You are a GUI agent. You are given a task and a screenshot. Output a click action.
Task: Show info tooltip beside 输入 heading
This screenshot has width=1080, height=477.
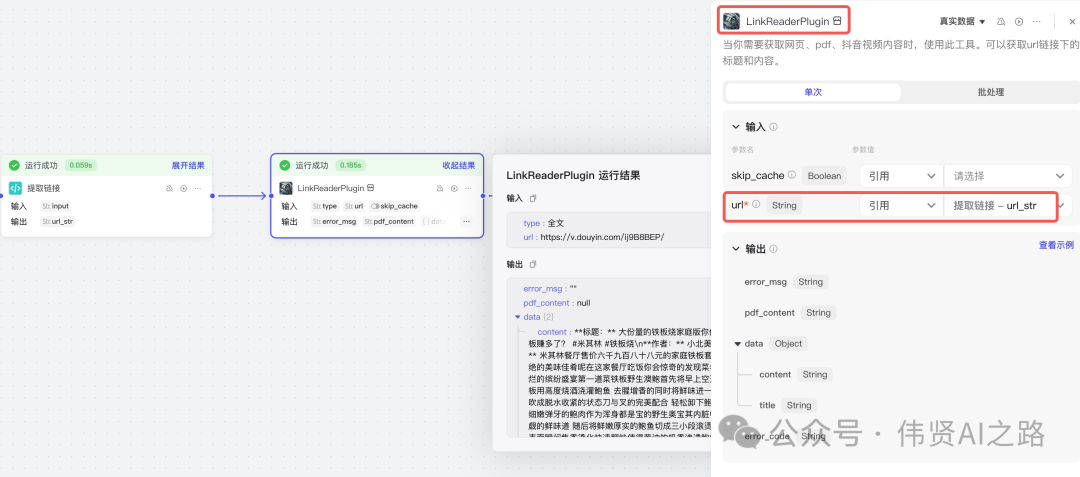click(773, 127)
